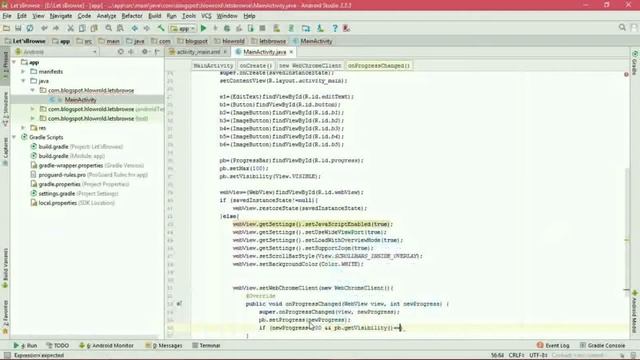Screen dimensions: 640x360
Task: Click the blogspot navigation bar crumb
Action: pyautogui.click(x=193, y=41)
